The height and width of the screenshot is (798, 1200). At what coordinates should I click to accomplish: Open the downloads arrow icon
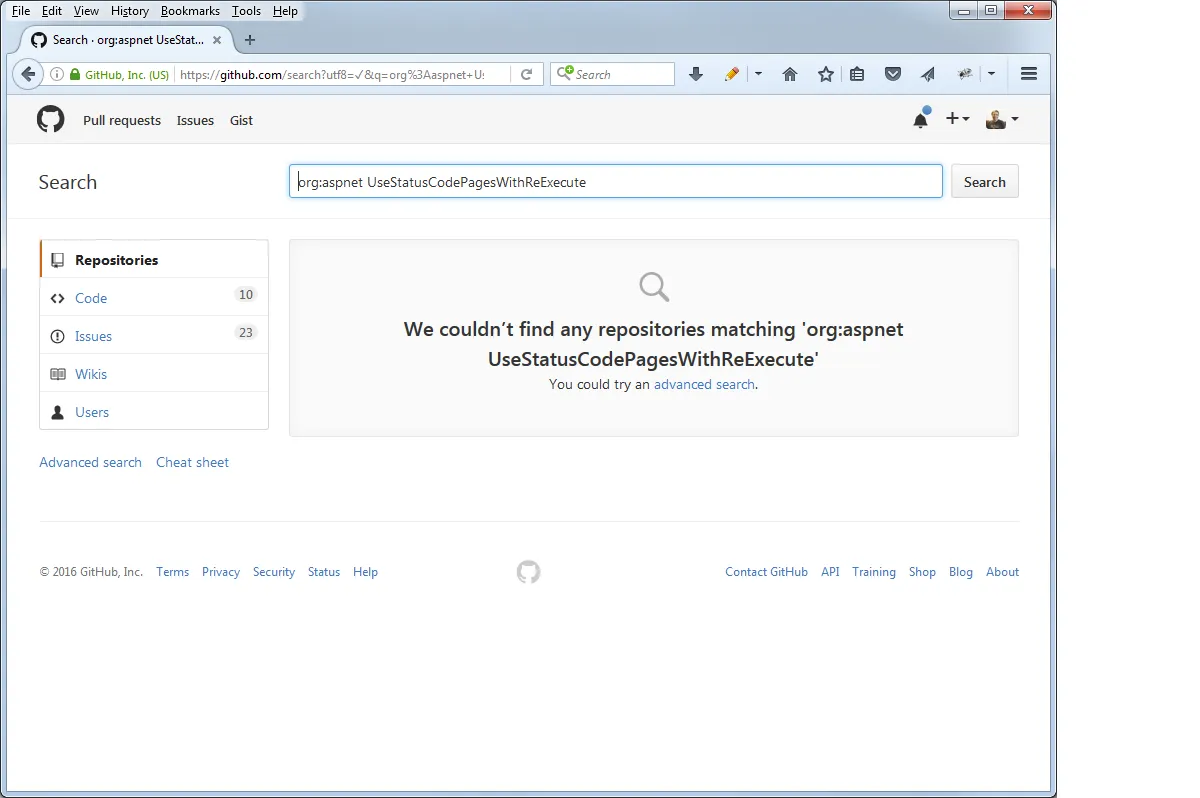696,74
